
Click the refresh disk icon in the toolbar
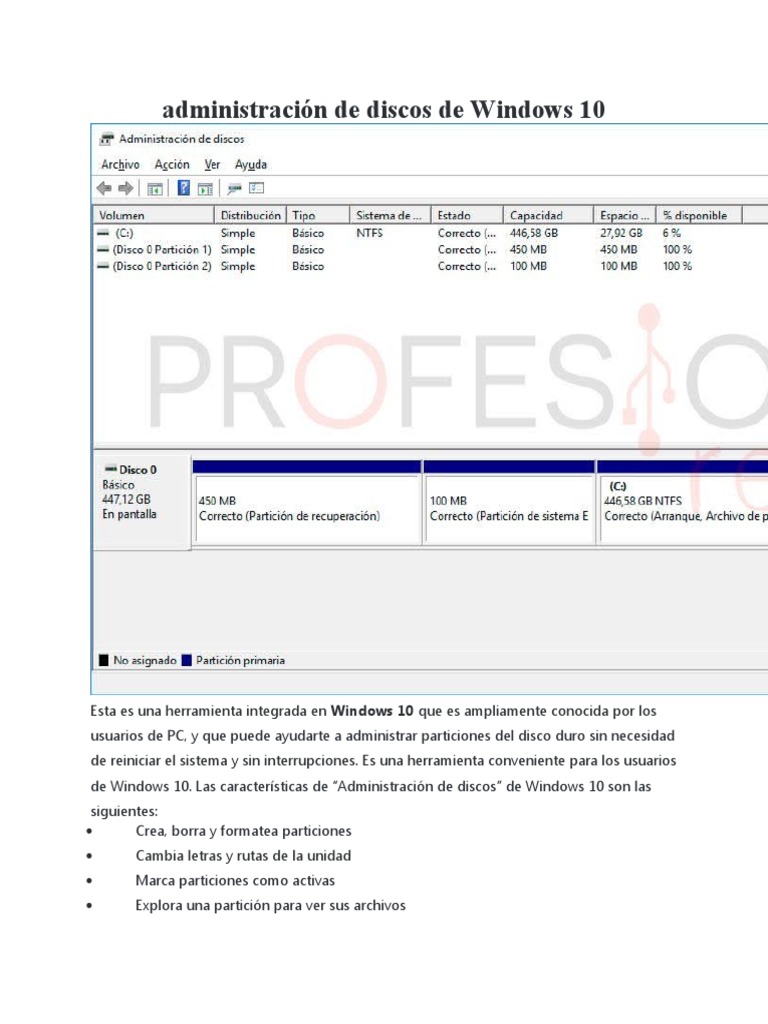[x=234, y=189]
